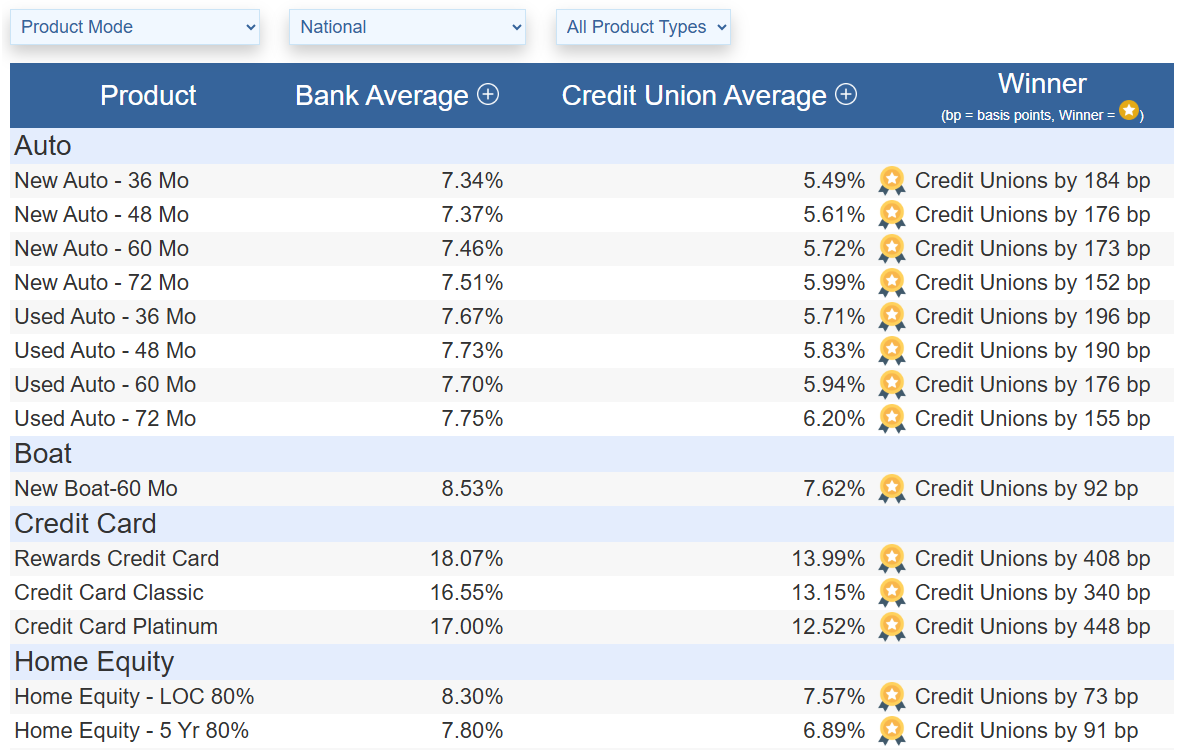Click winner medal icon for Home Equity - LOC 80%
The width and height of the screenshot is (1177, 750).
coord(891,697)
